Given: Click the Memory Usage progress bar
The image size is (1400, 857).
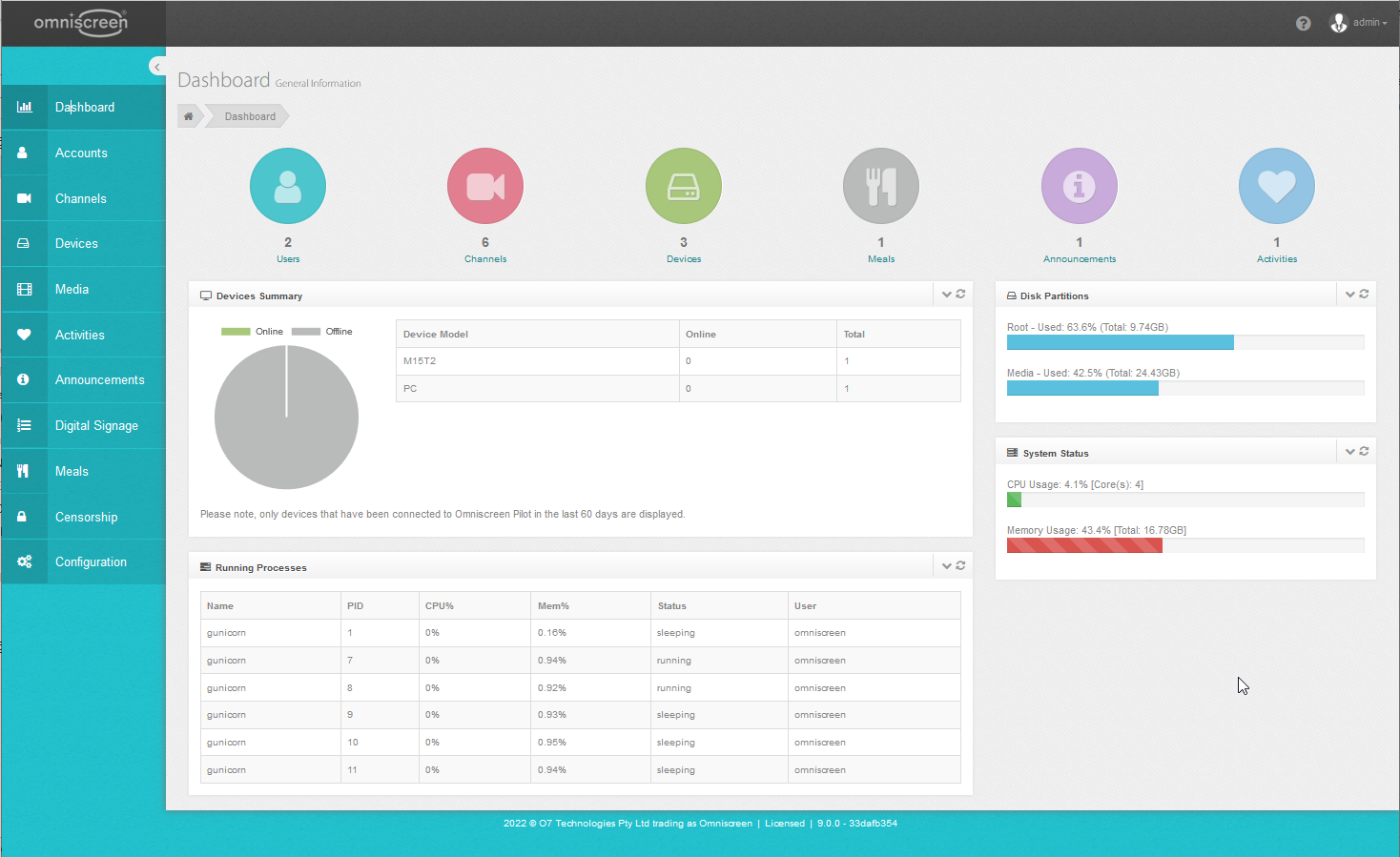Looking at the screenshot, I should coord(1184,545).
